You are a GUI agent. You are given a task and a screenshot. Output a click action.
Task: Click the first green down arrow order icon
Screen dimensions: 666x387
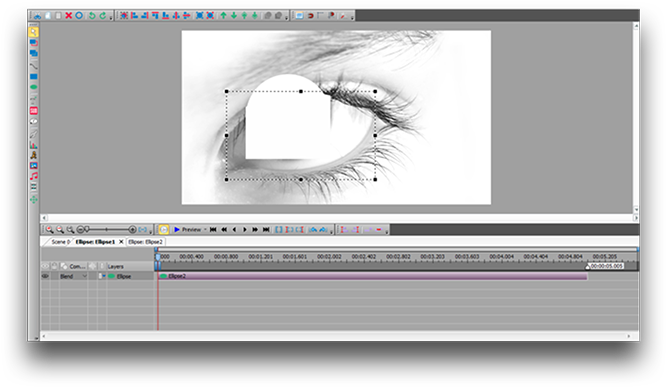234,16
